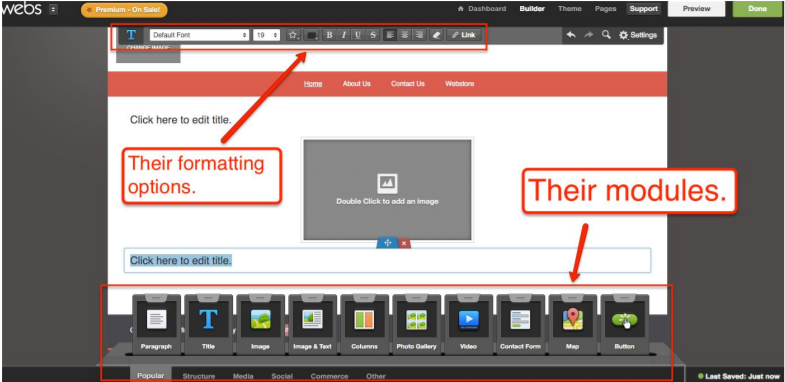Viewport: 785px width, 382px height.
Task: Align text left
Action: point(390,35)
